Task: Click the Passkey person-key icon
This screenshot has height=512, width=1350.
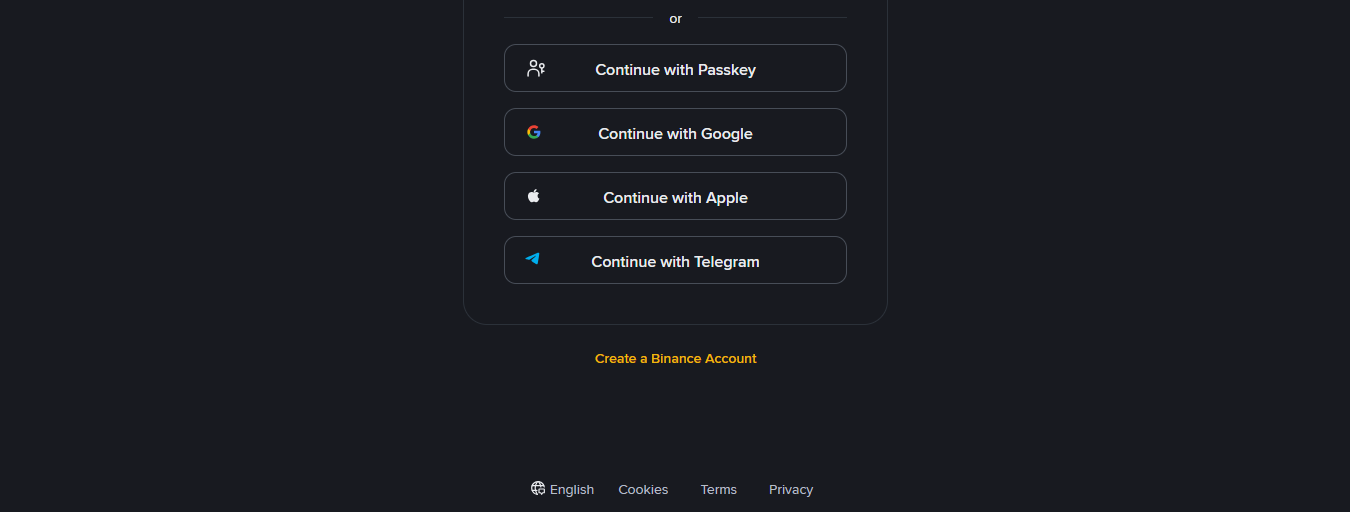Action: tap(536, 68)
